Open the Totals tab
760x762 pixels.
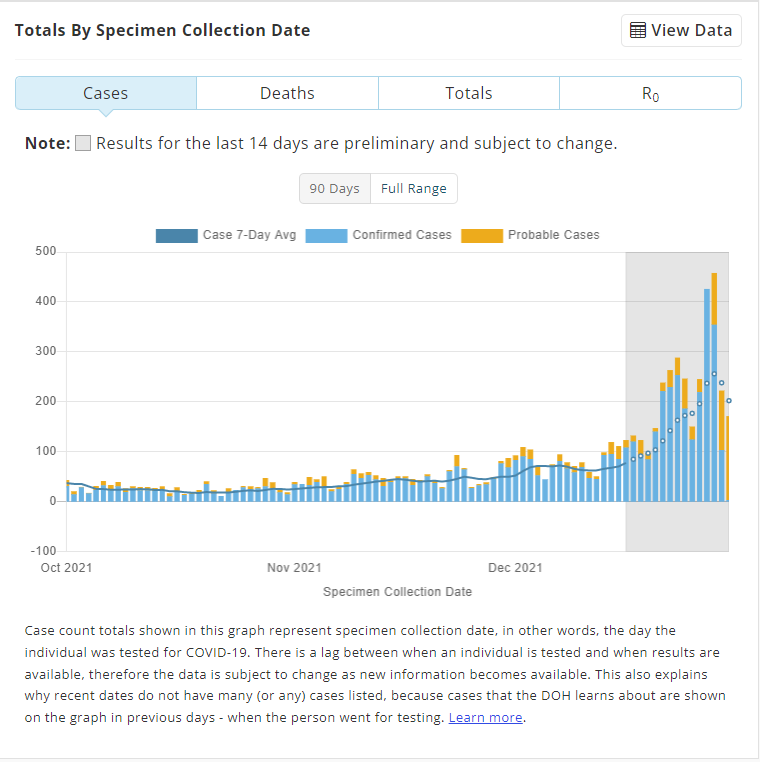[x=468, y=93]
